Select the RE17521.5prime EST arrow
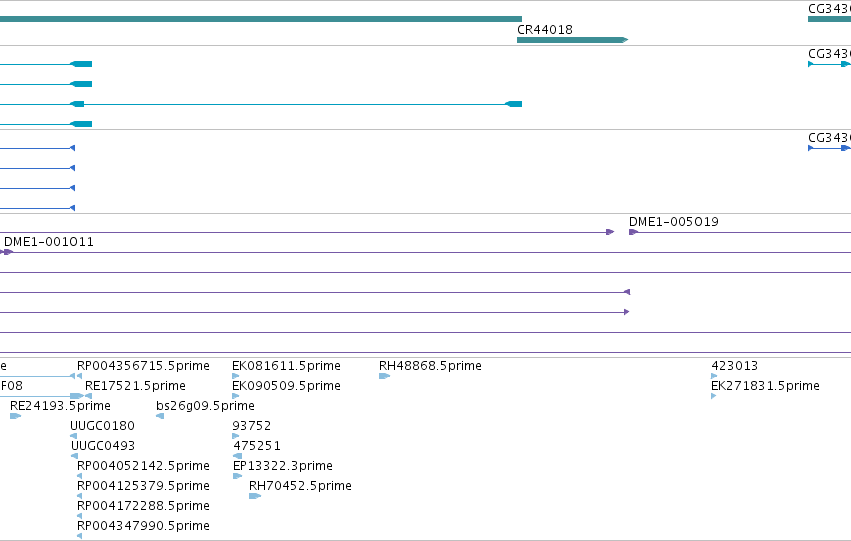The width and height of the screenshot is (851, 541). 88,396
